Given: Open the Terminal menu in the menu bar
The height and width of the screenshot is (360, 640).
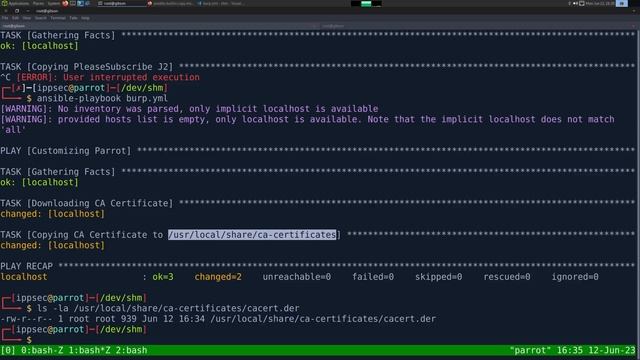Looking at the screenshot, I should (58, 18).
